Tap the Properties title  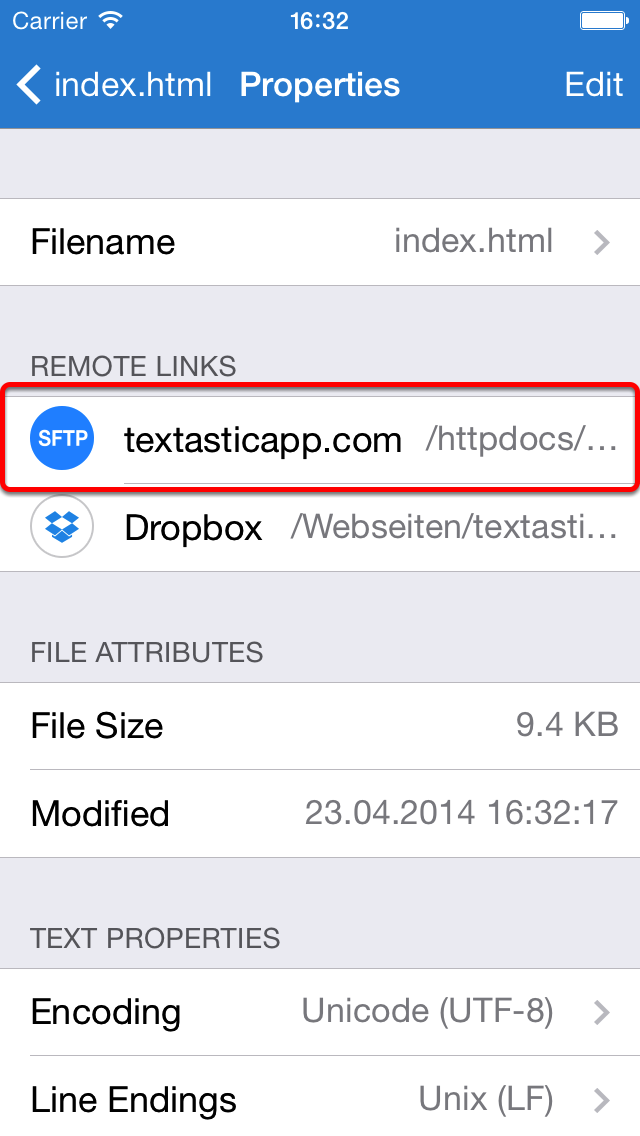pyautogui.click(x=320, y=85)
